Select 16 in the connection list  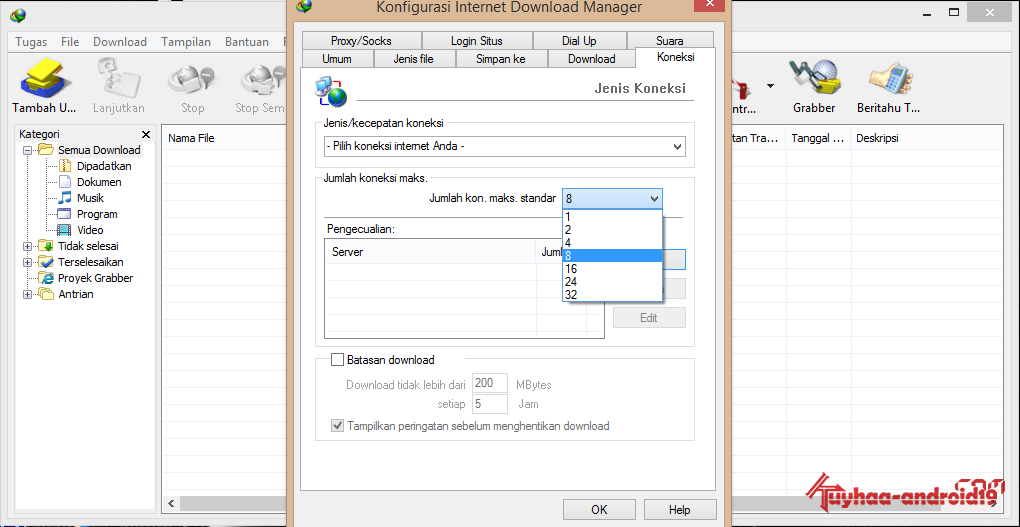pyautogui.click(x=612, y=269)
